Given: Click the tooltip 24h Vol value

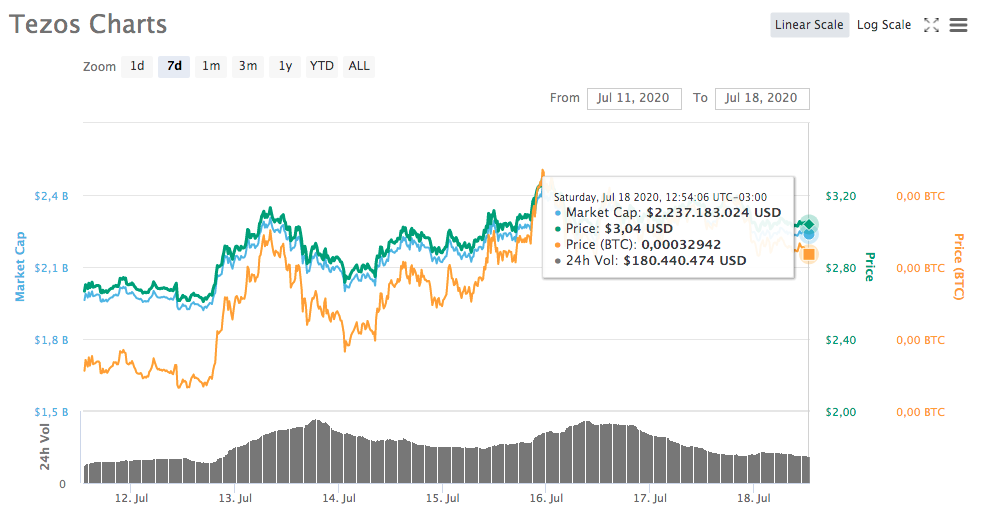Looking at the screenshot, I should click(685, 261).
